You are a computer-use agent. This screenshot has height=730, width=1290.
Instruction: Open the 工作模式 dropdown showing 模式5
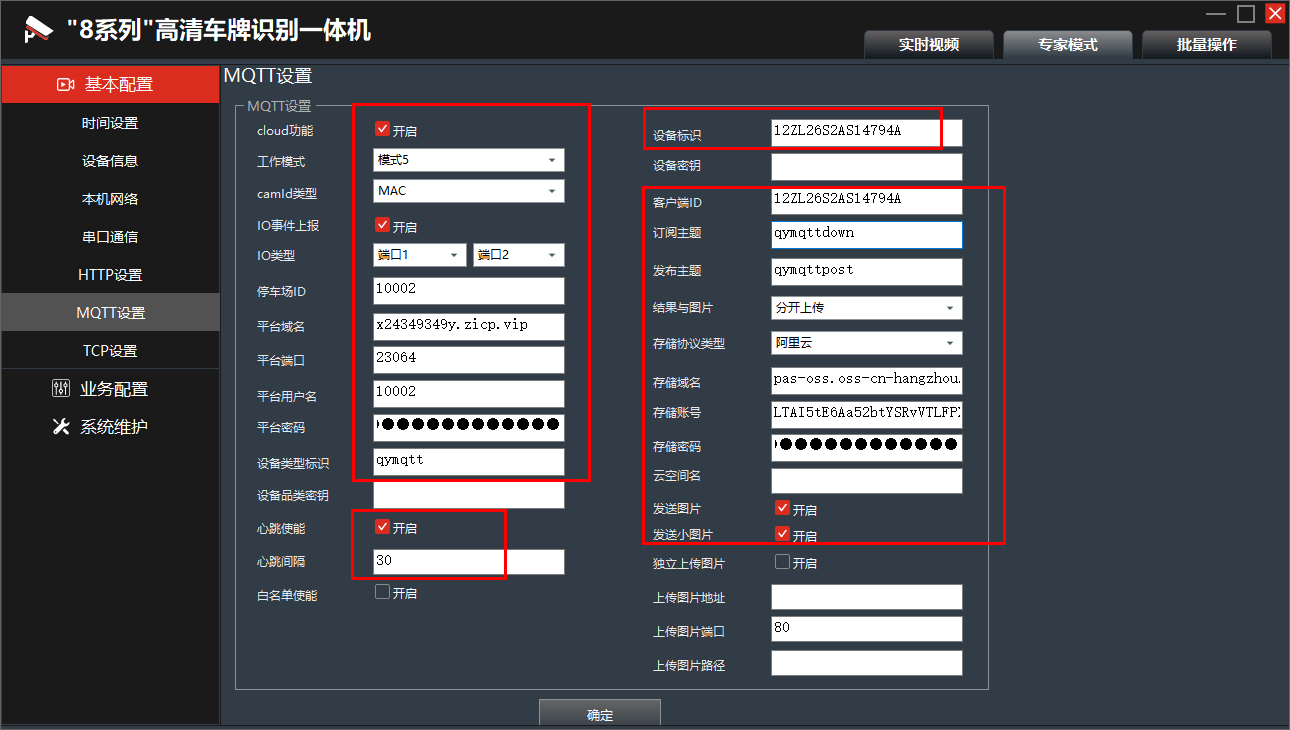coord(469,160)
